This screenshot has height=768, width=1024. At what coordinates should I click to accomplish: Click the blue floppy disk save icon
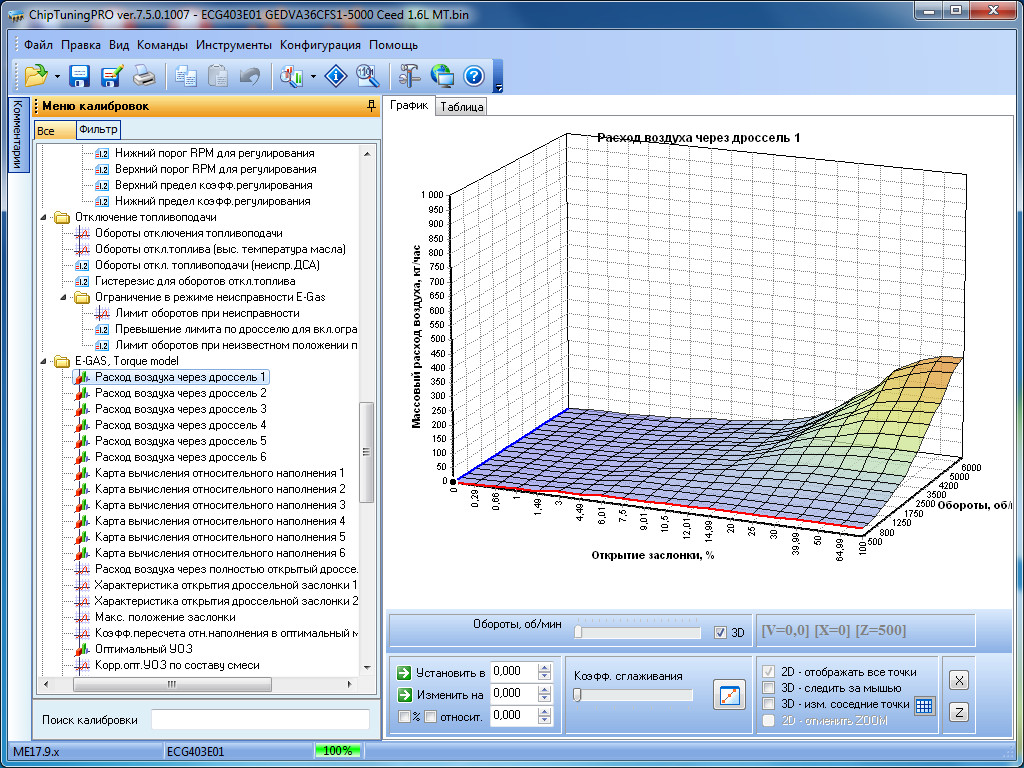[80, 76]
